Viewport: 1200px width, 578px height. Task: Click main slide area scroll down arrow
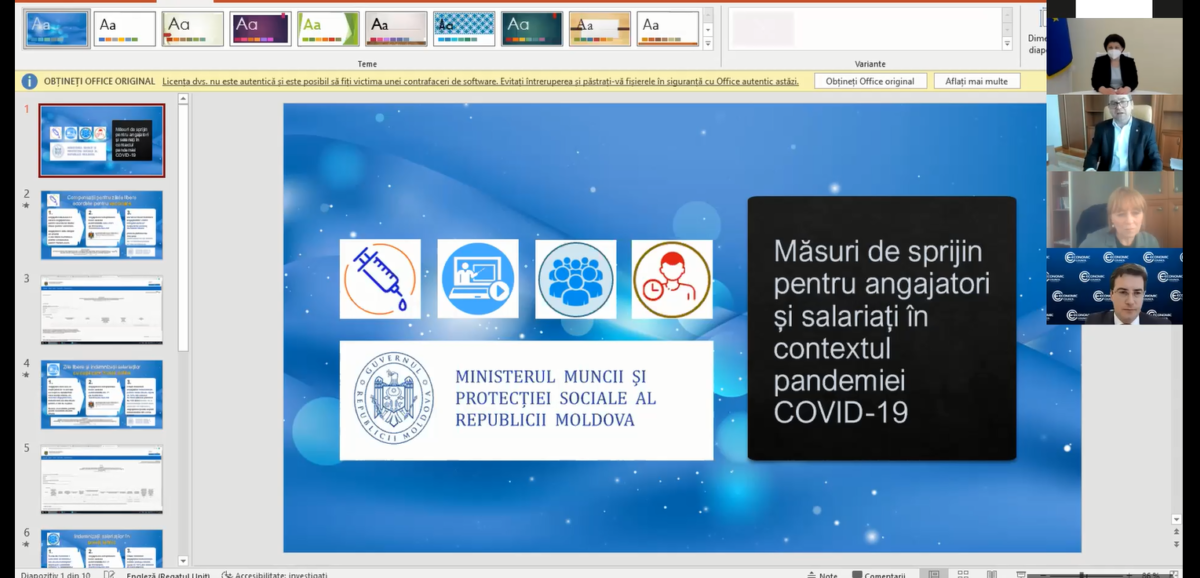coord(1176,520)
